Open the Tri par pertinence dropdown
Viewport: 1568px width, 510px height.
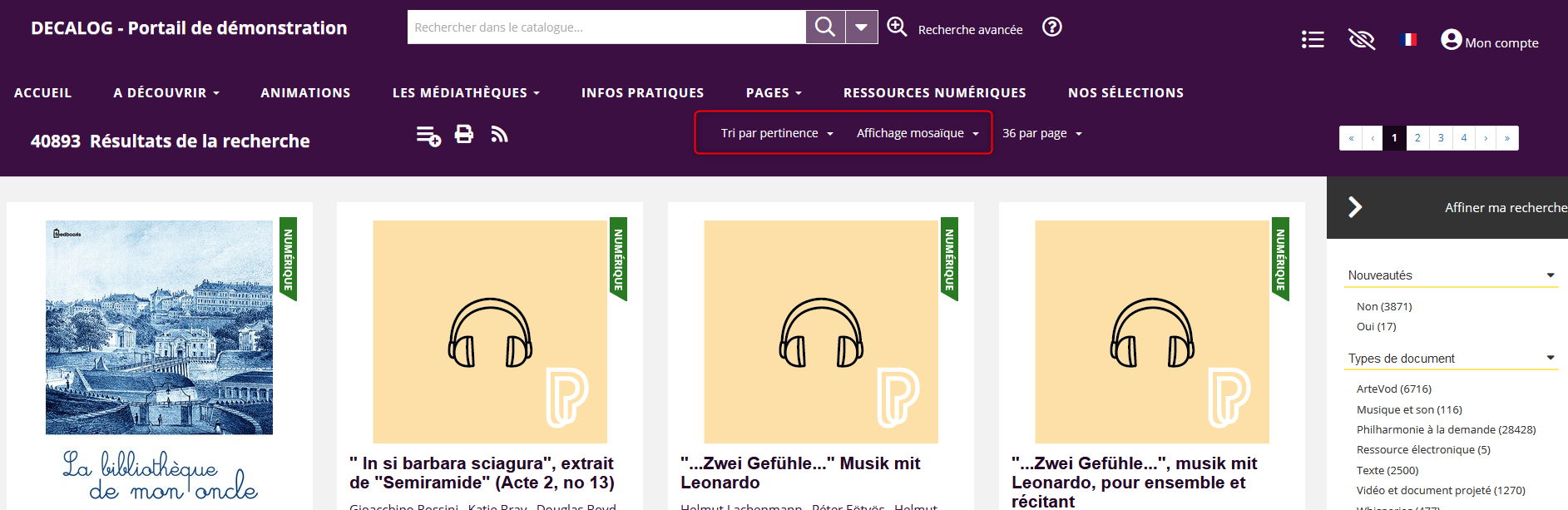(x=776, y=133)
